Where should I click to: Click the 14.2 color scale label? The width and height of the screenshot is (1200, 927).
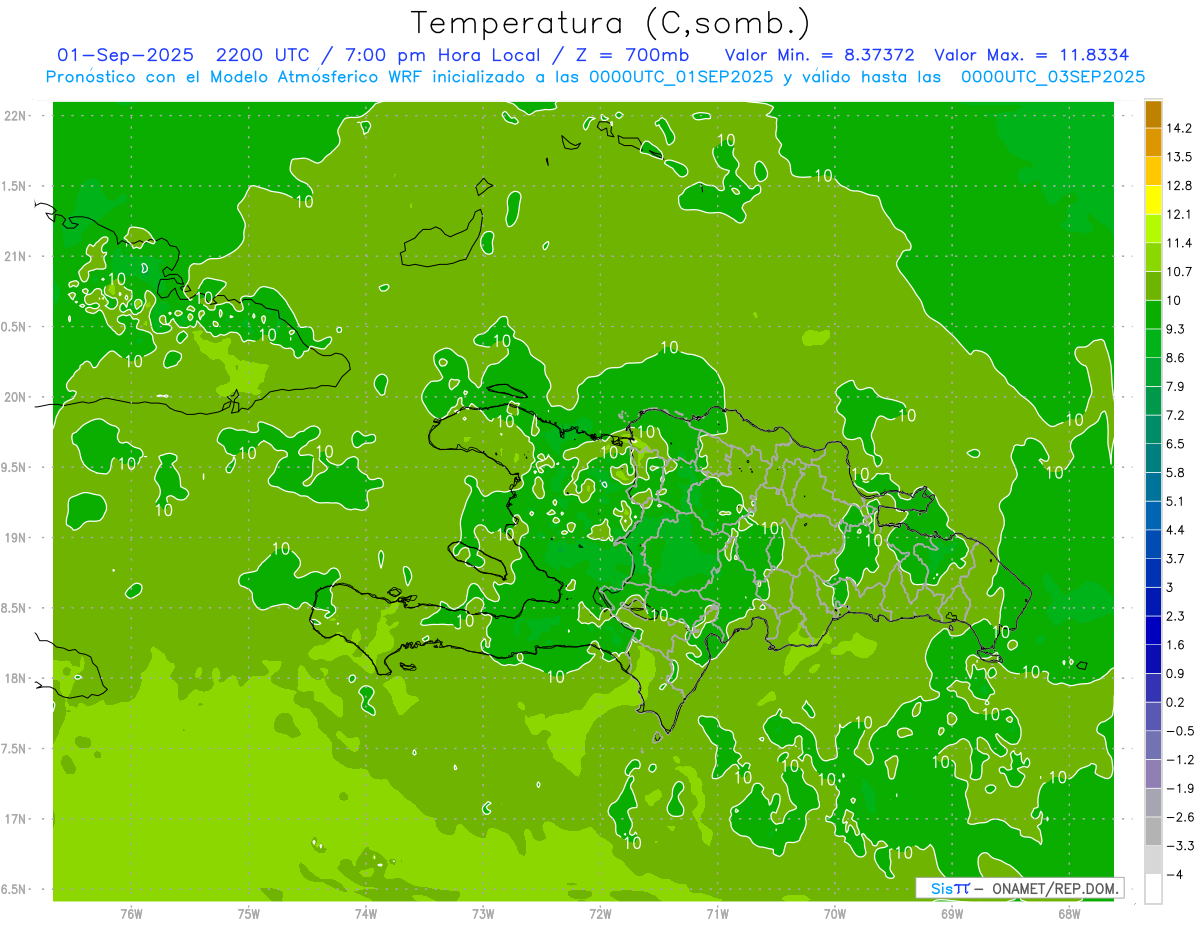1179,128
